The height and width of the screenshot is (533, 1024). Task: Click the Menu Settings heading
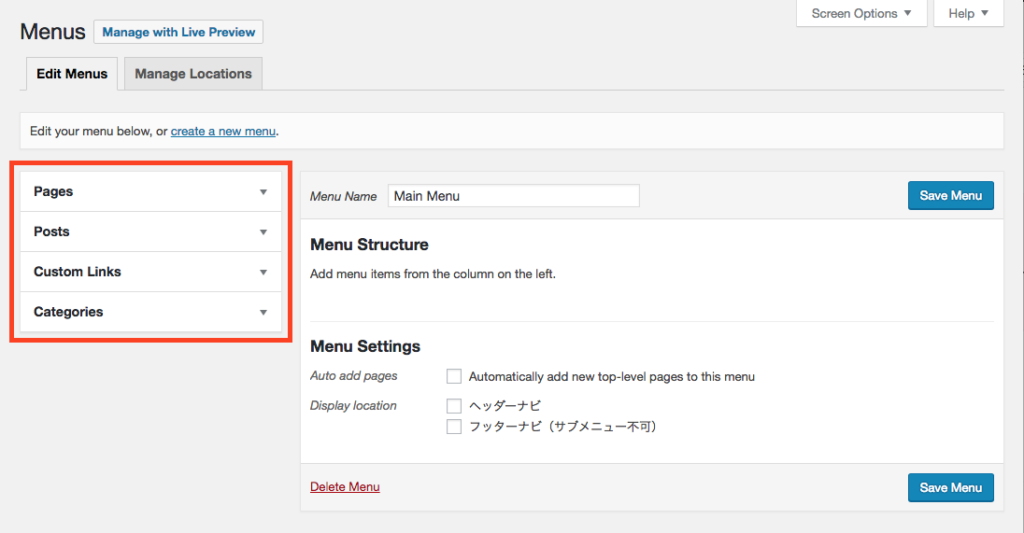click(x=365, y=346)
